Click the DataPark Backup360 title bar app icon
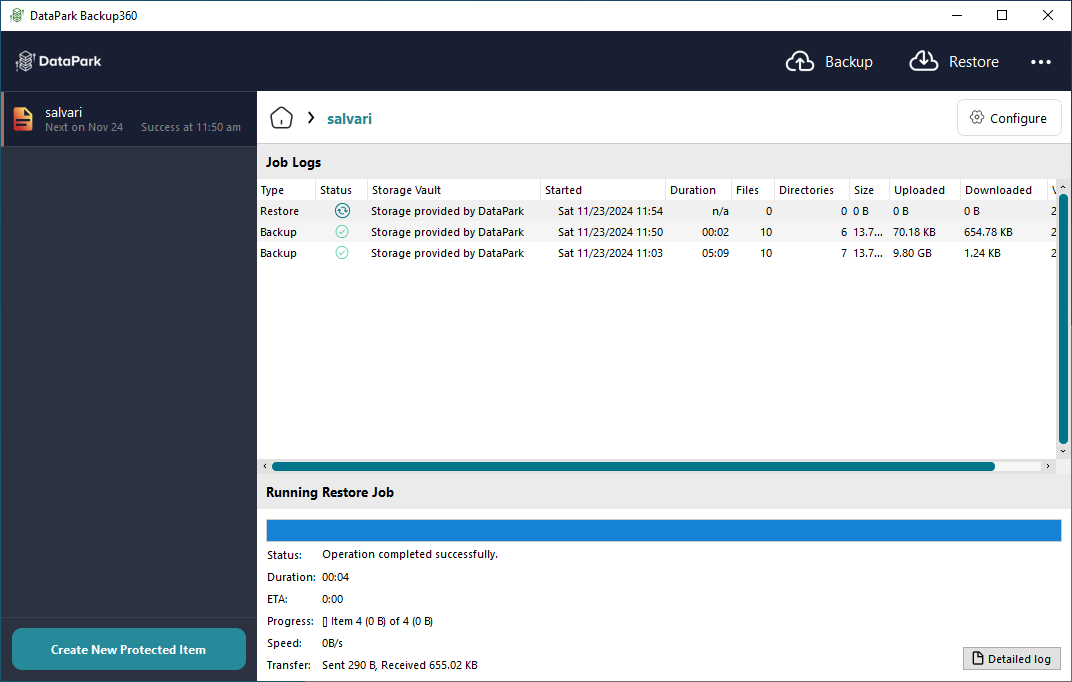 coord(16,15)
